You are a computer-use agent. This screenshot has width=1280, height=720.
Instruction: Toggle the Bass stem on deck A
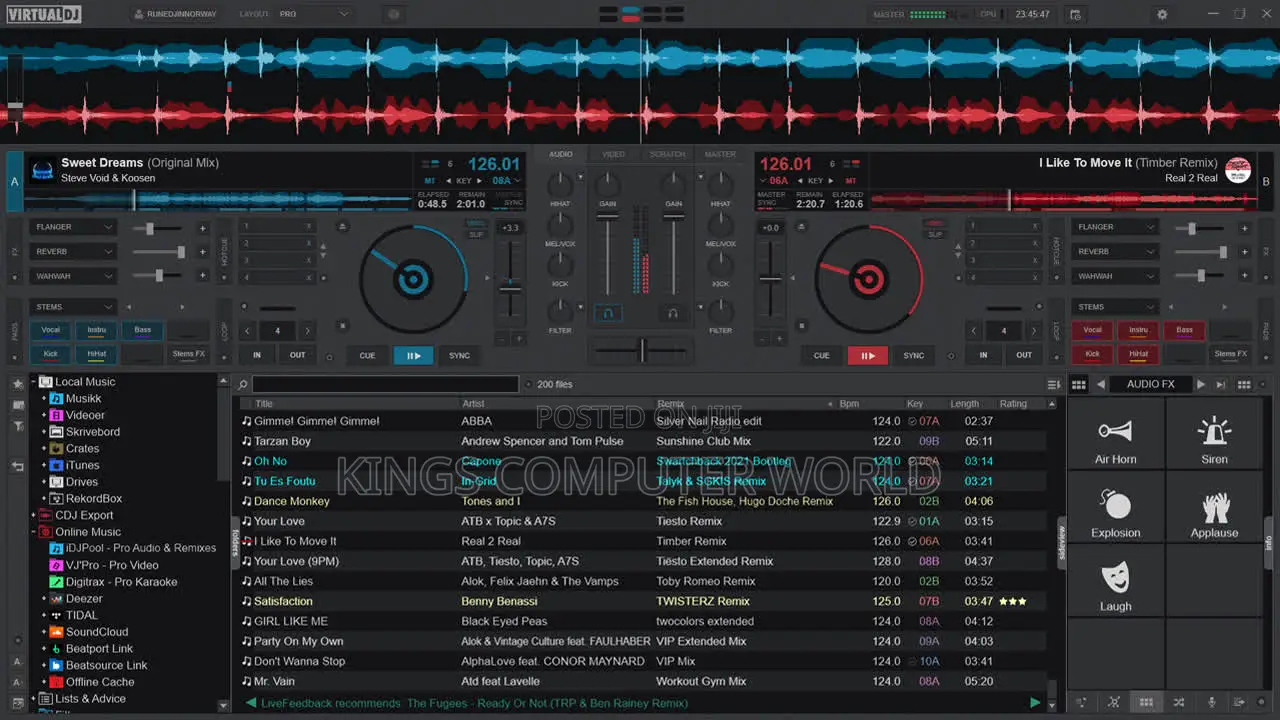[x=143, y=330]
